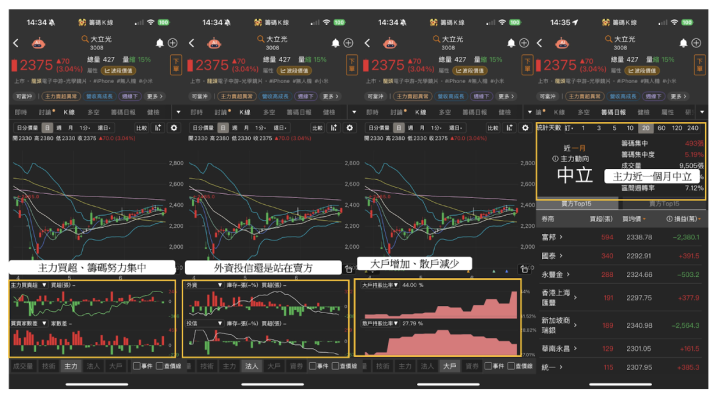Screen dimensions: 720x403
Task: Open the 富邦 broker row
Action: (x=621, y=237)
